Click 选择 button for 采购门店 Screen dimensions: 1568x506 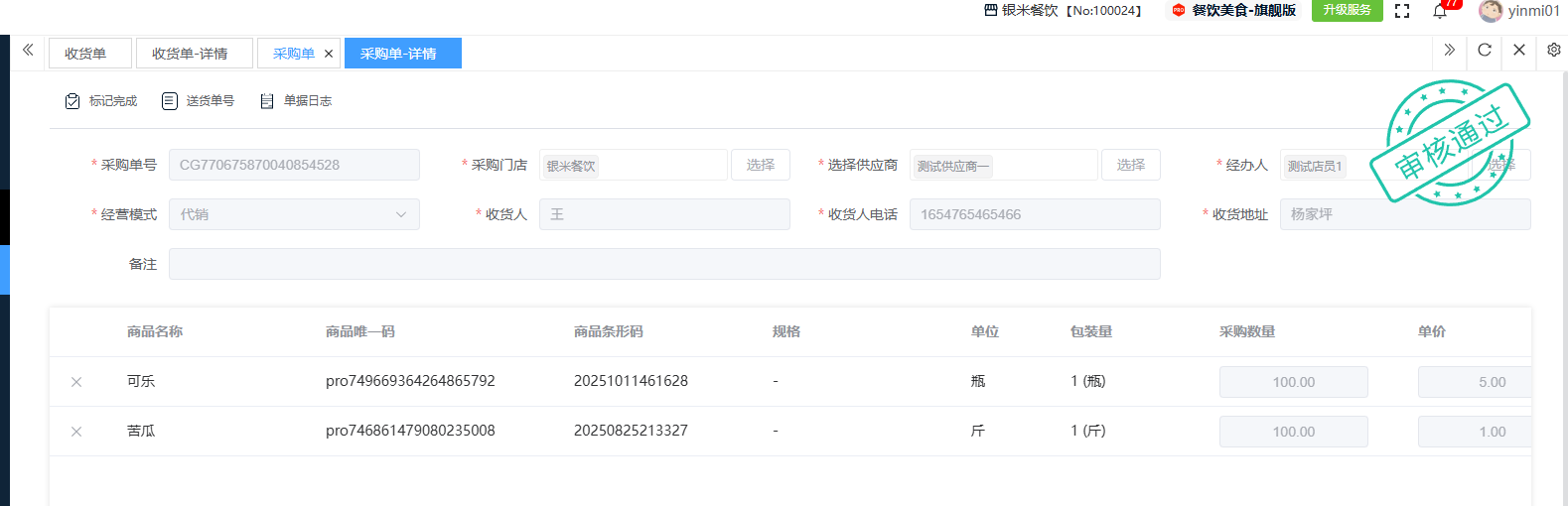point(761,165)
